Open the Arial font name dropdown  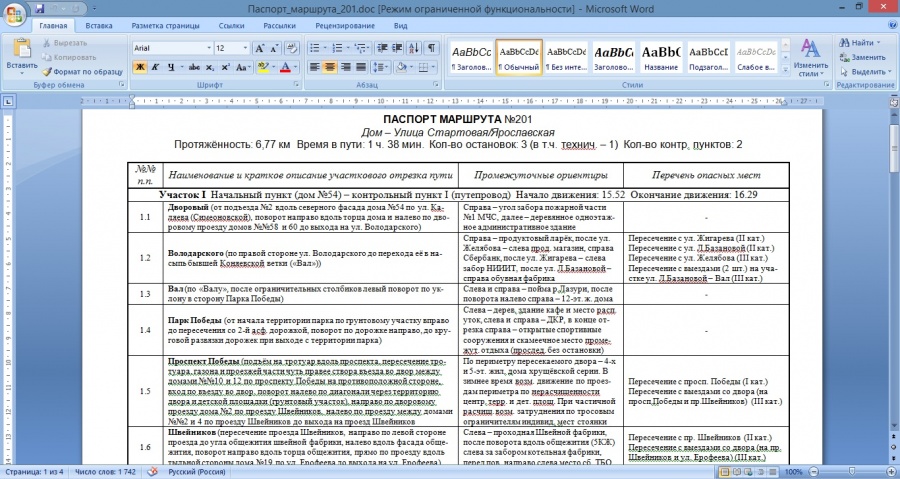(209, 48)
